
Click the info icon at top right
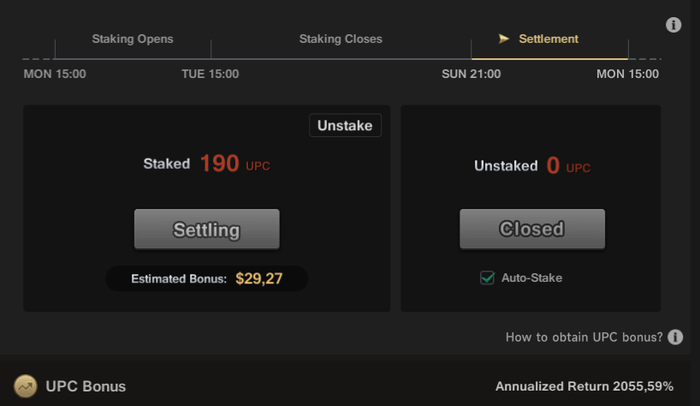[x=673, y=25]
